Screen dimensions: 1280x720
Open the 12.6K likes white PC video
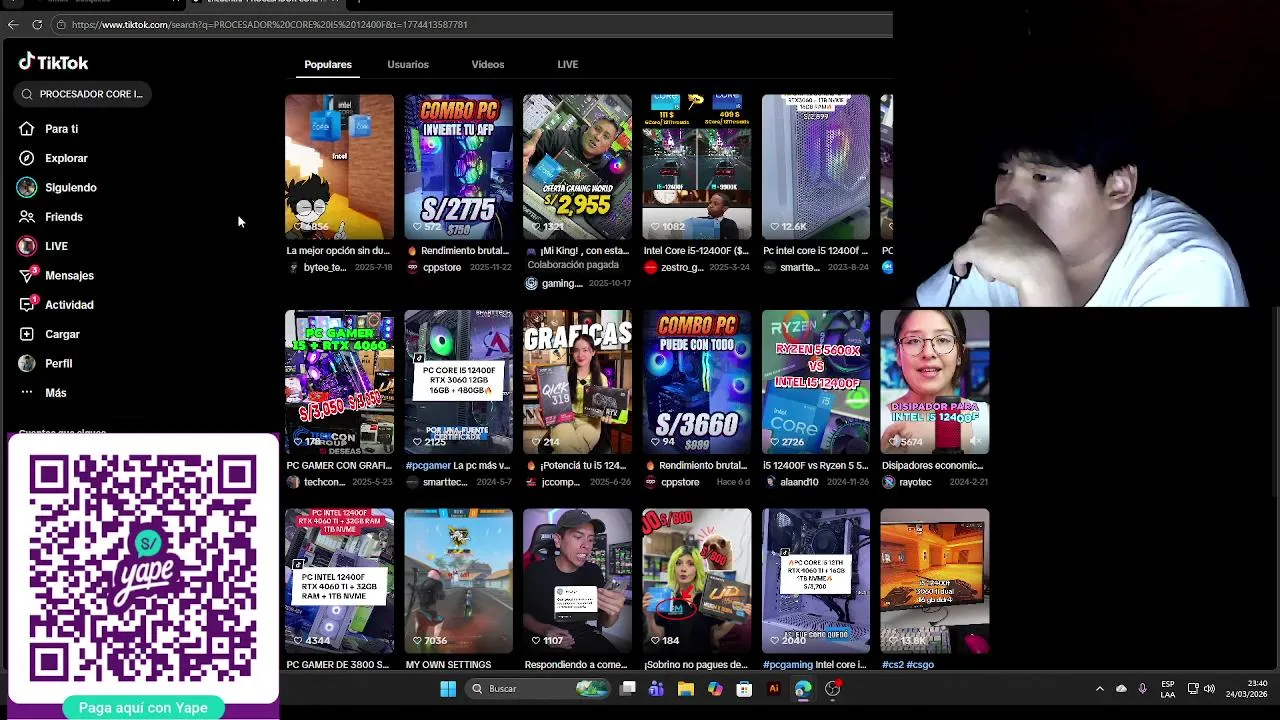(x=815, y=167)
